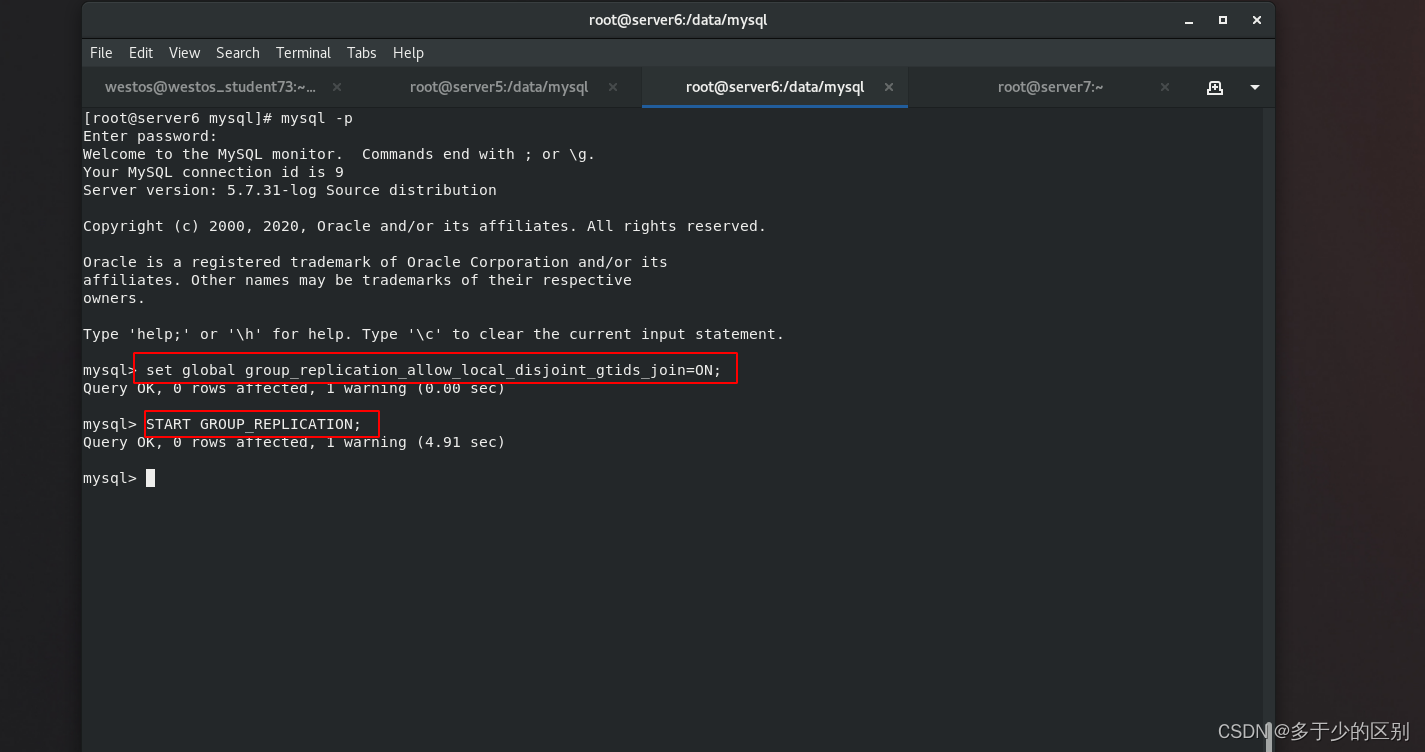Close the root@server5 tab
Screen dimensions: 1425x752
[x=613, y=87]
